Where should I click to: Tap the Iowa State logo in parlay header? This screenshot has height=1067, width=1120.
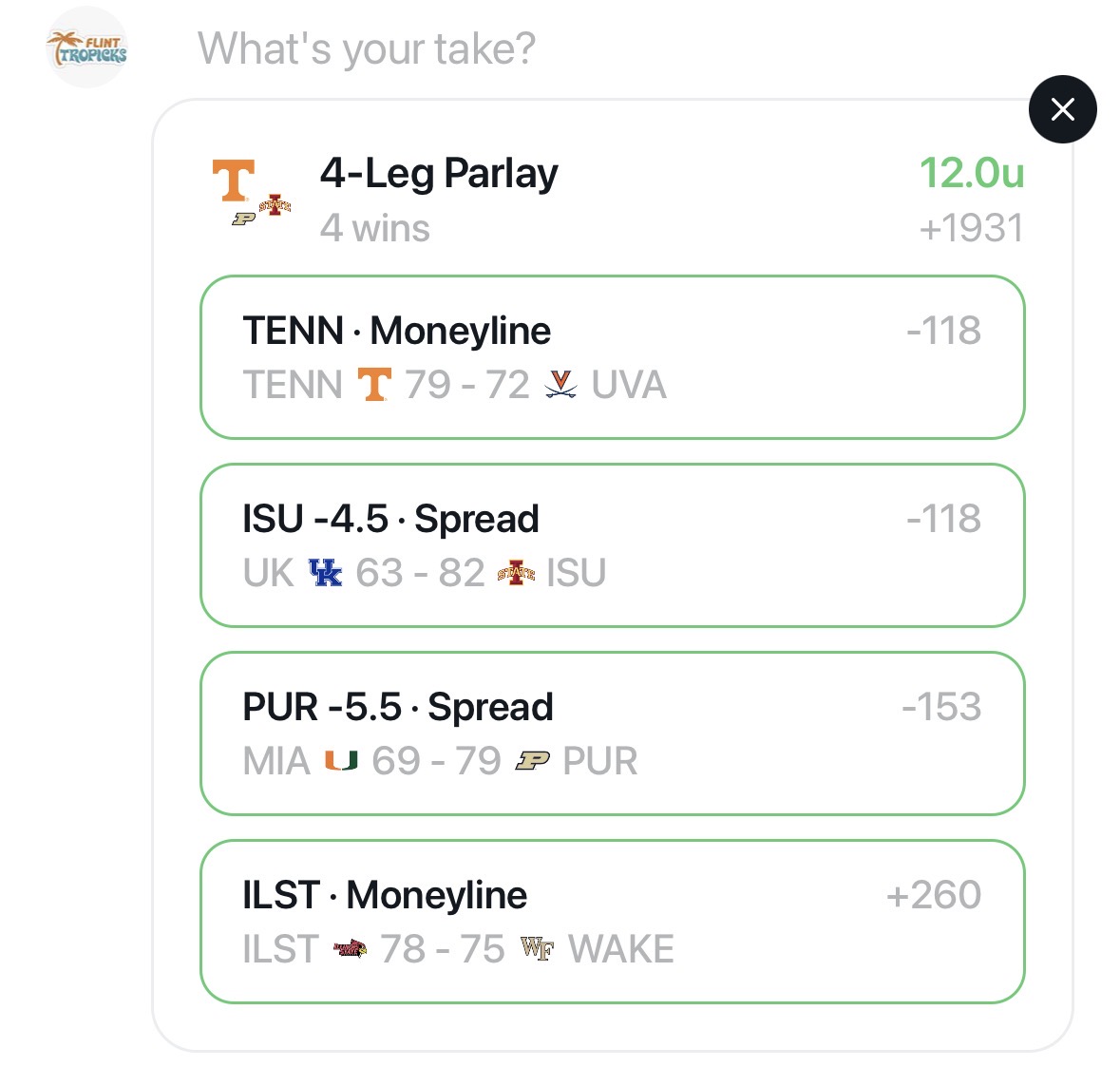pos(275,204)
